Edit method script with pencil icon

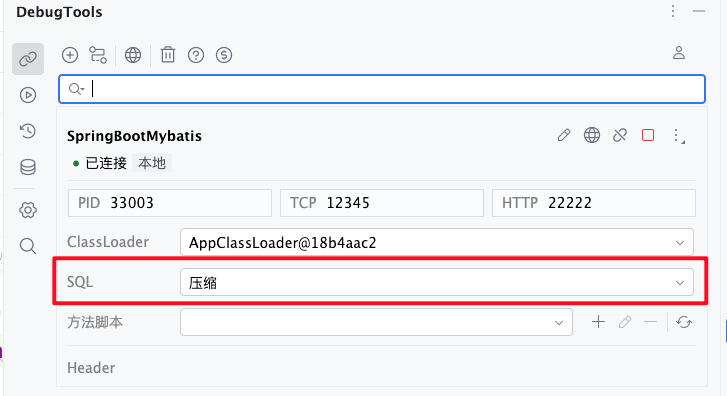(625, 322)
